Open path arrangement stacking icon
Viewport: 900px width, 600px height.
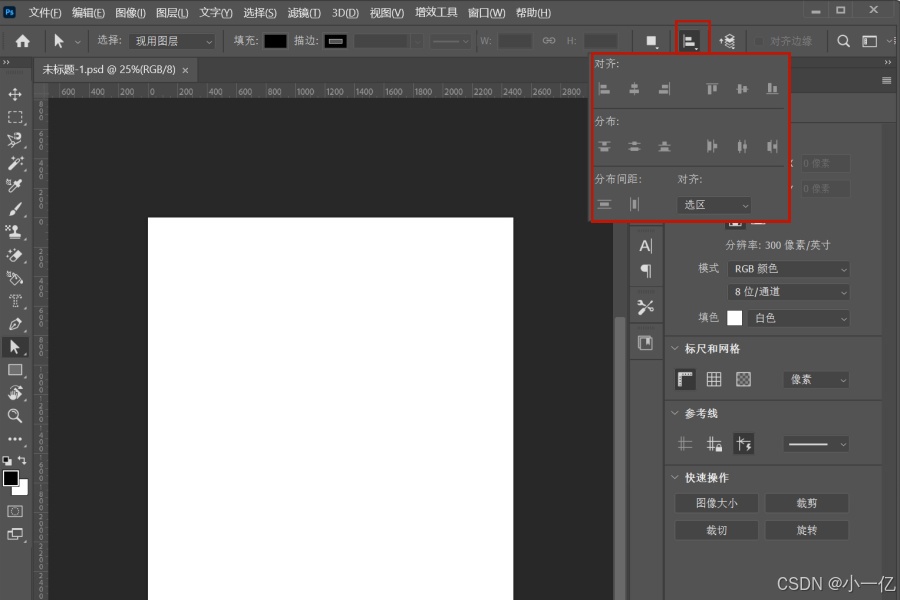727,41
